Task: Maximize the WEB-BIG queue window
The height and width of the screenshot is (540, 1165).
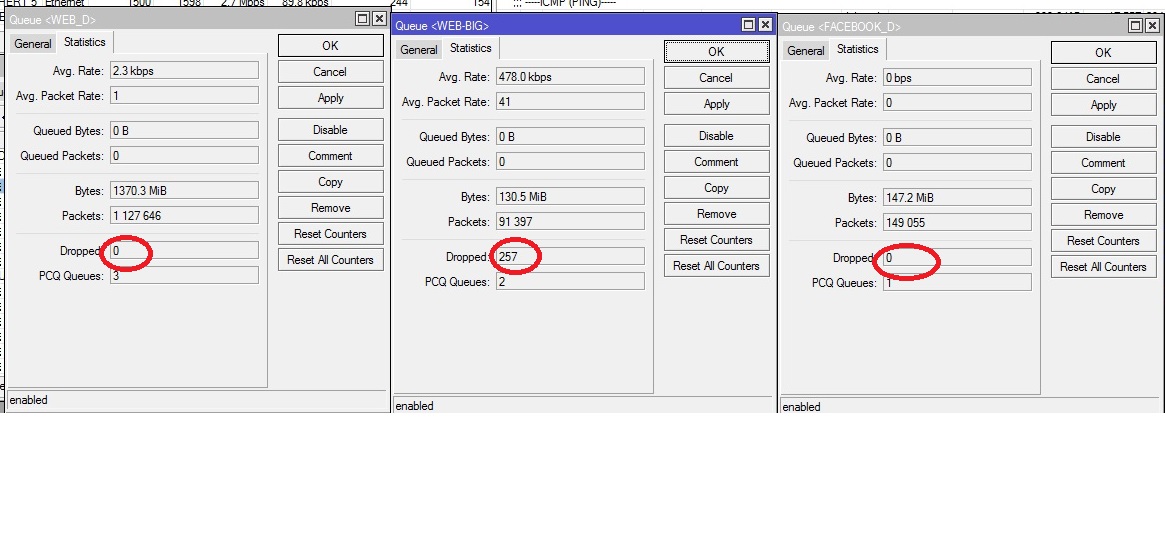Action: point(749,25)
